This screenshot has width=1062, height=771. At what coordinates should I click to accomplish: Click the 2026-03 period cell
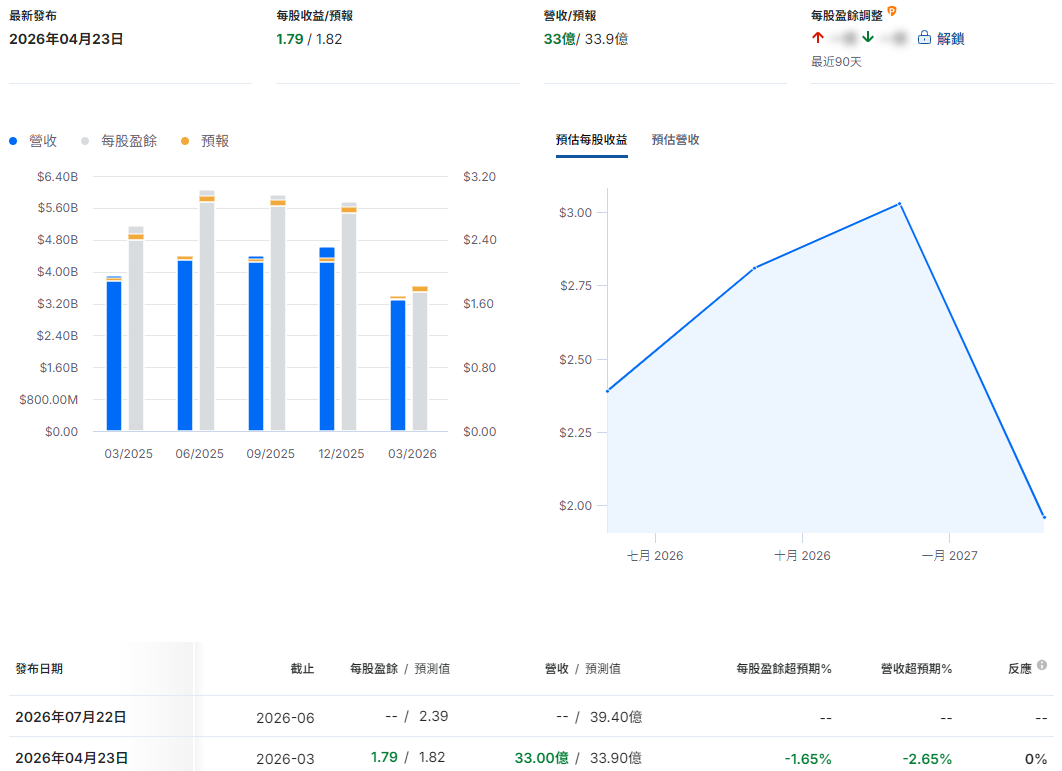(285, 759)
